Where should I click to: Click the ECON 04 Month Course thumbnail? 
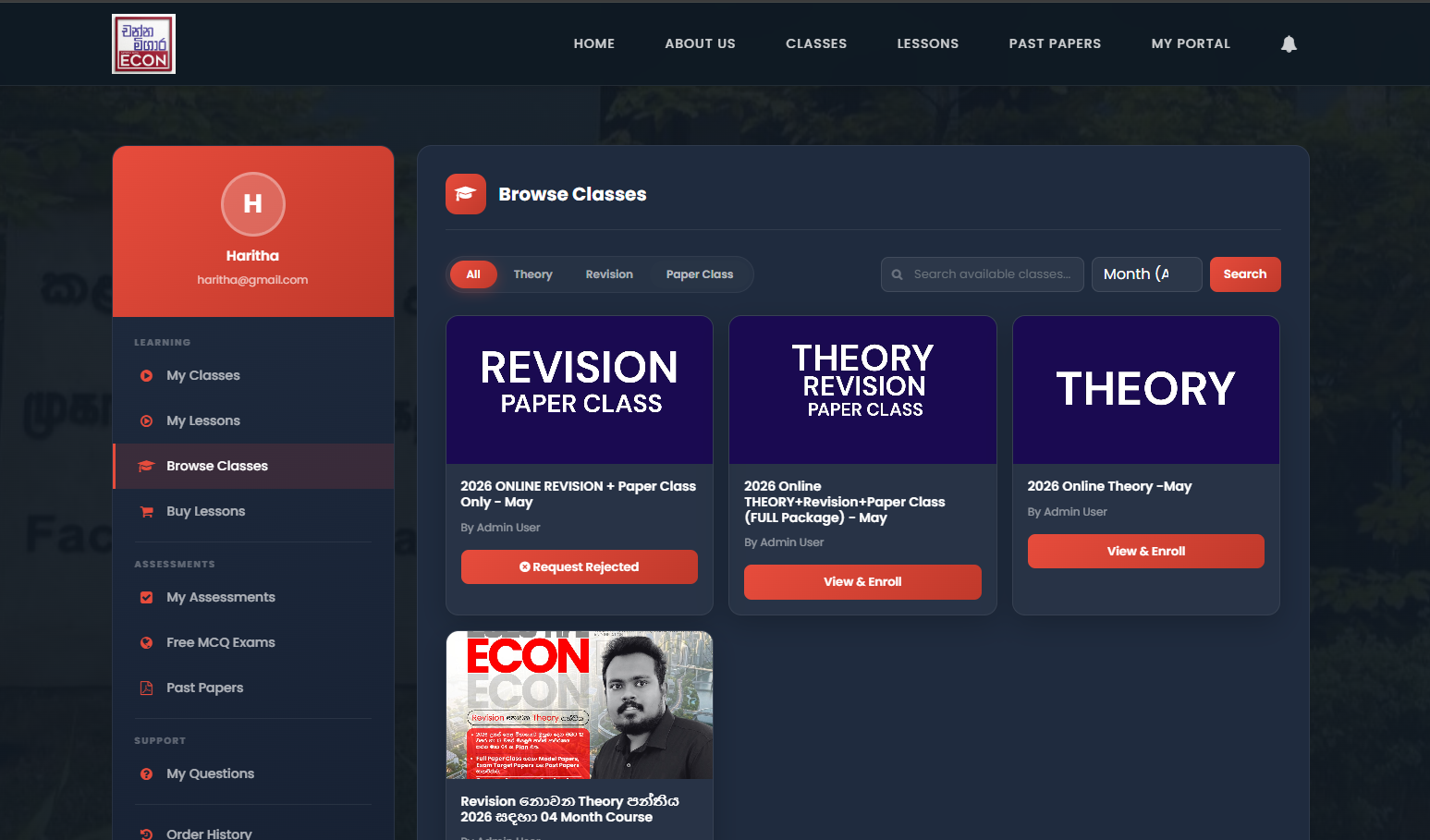click(580, 705)
